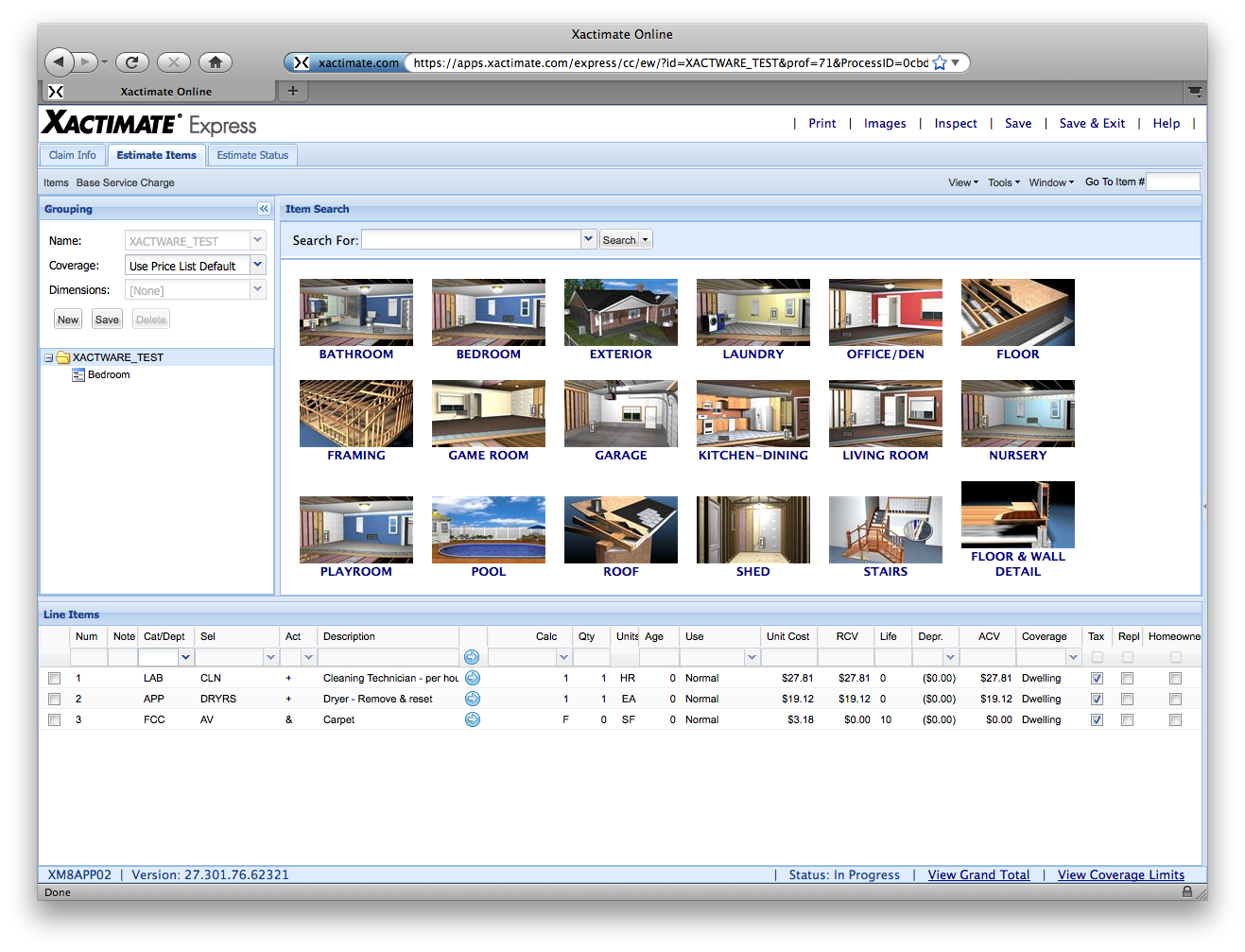Open the Tools menu
1245x952 pixels.
(1003, 182)
